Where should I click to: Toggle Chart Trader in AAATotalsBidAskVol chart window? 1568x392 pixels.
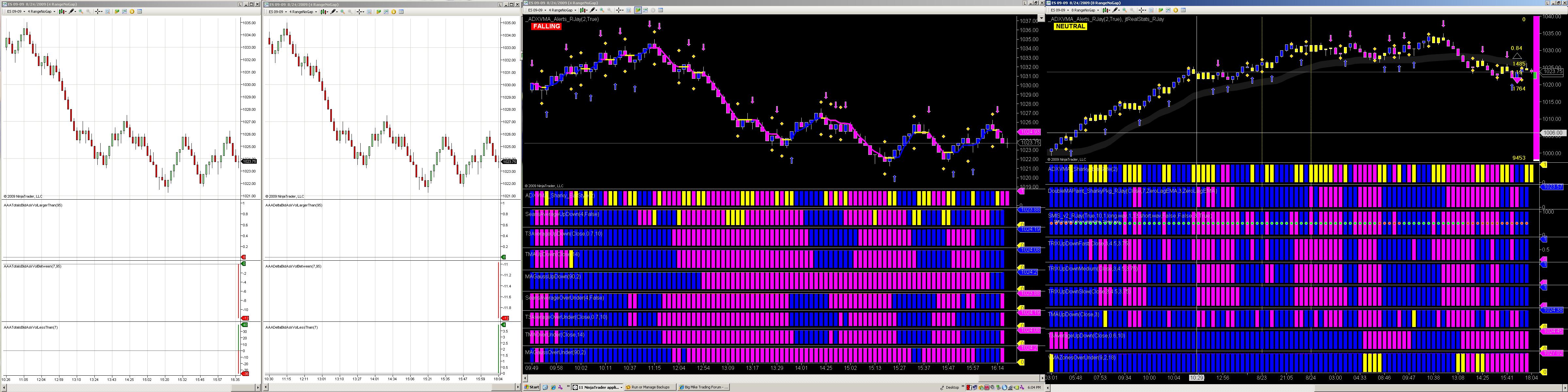tap(117, 11)
